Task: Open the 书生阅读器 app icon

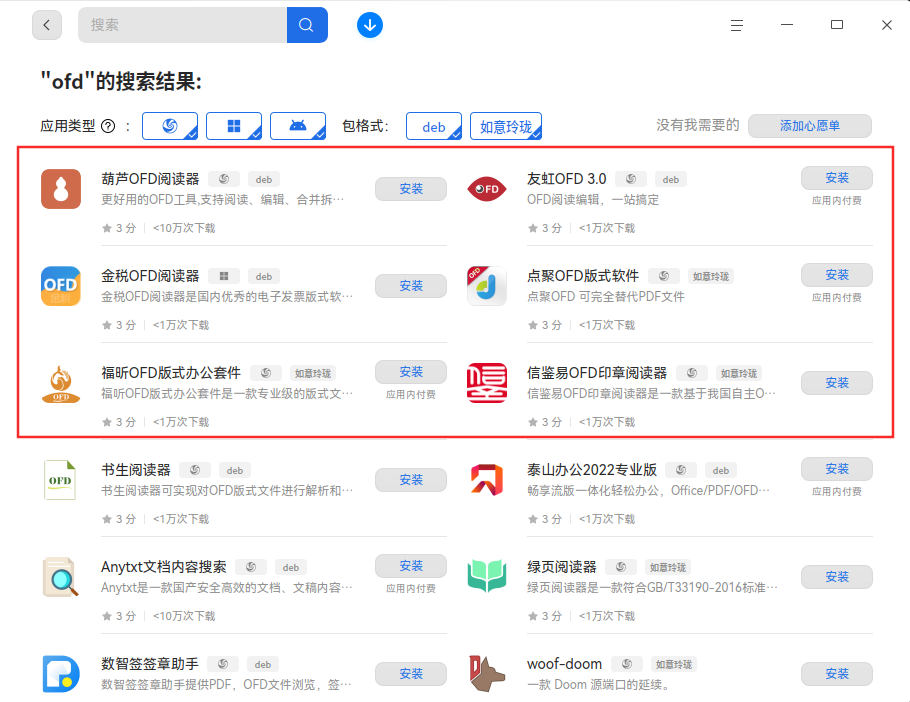Action: pos(61,480)
